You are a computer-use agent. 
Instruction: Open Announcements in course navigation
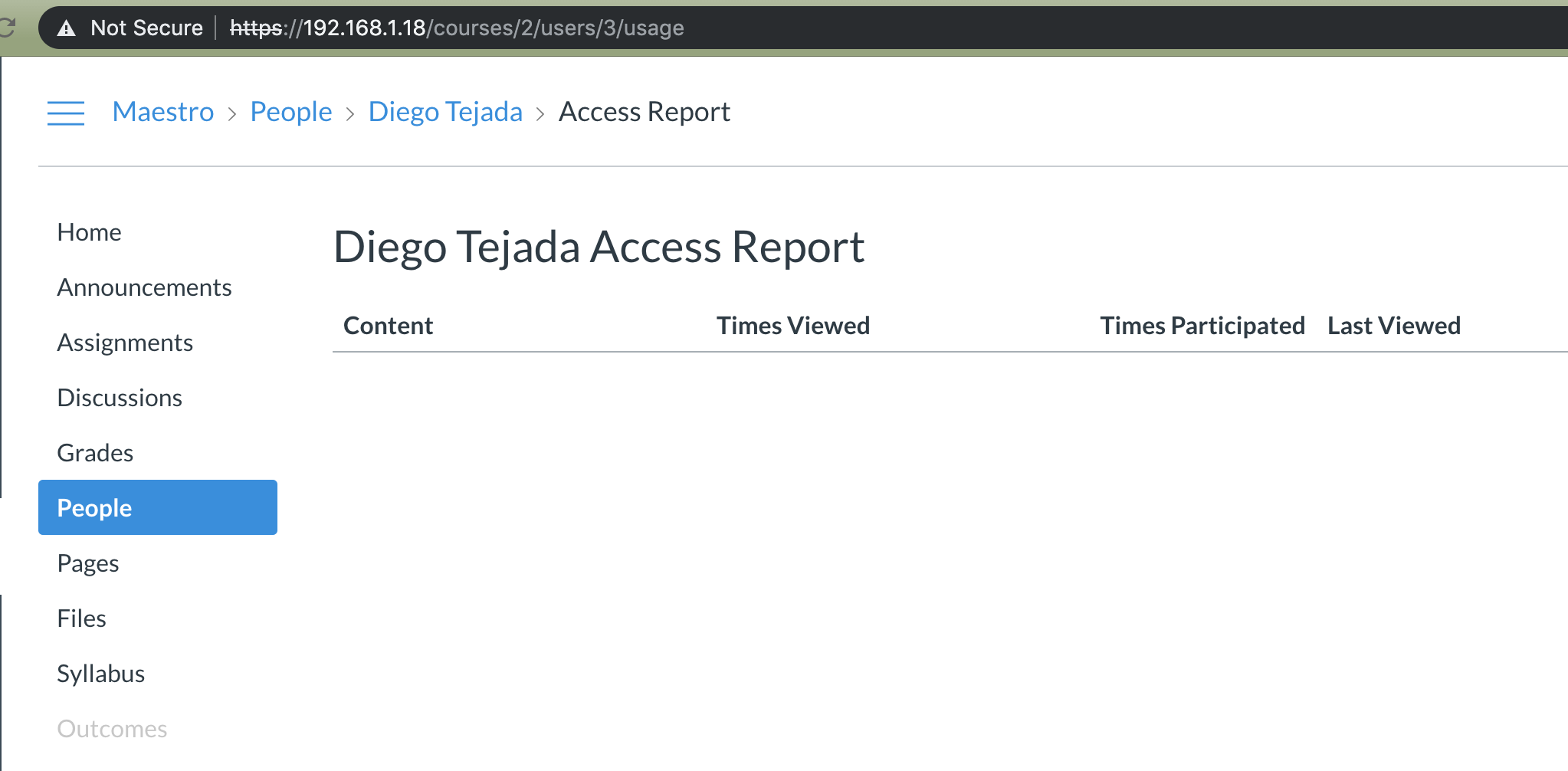(144, 287)
